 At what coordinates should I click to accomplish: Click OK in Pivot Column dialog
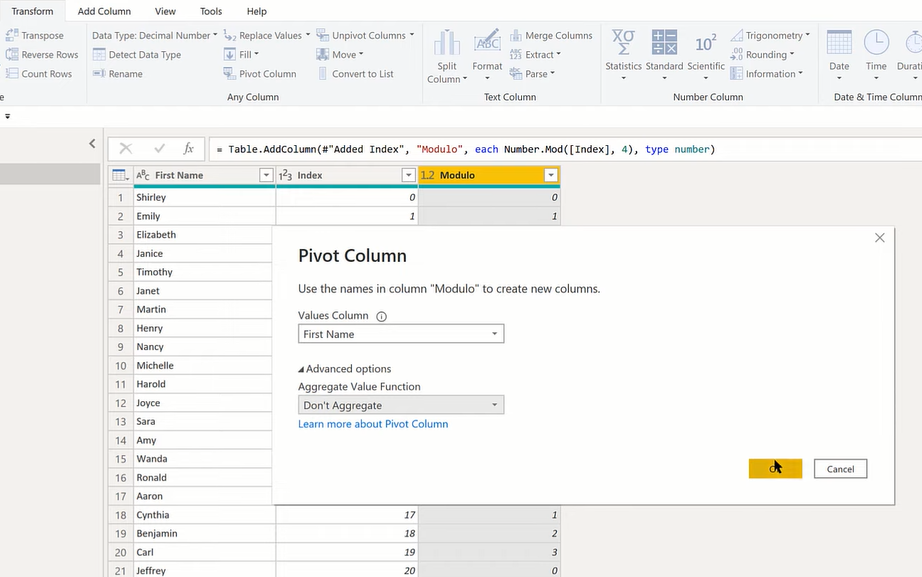(775, 469)
